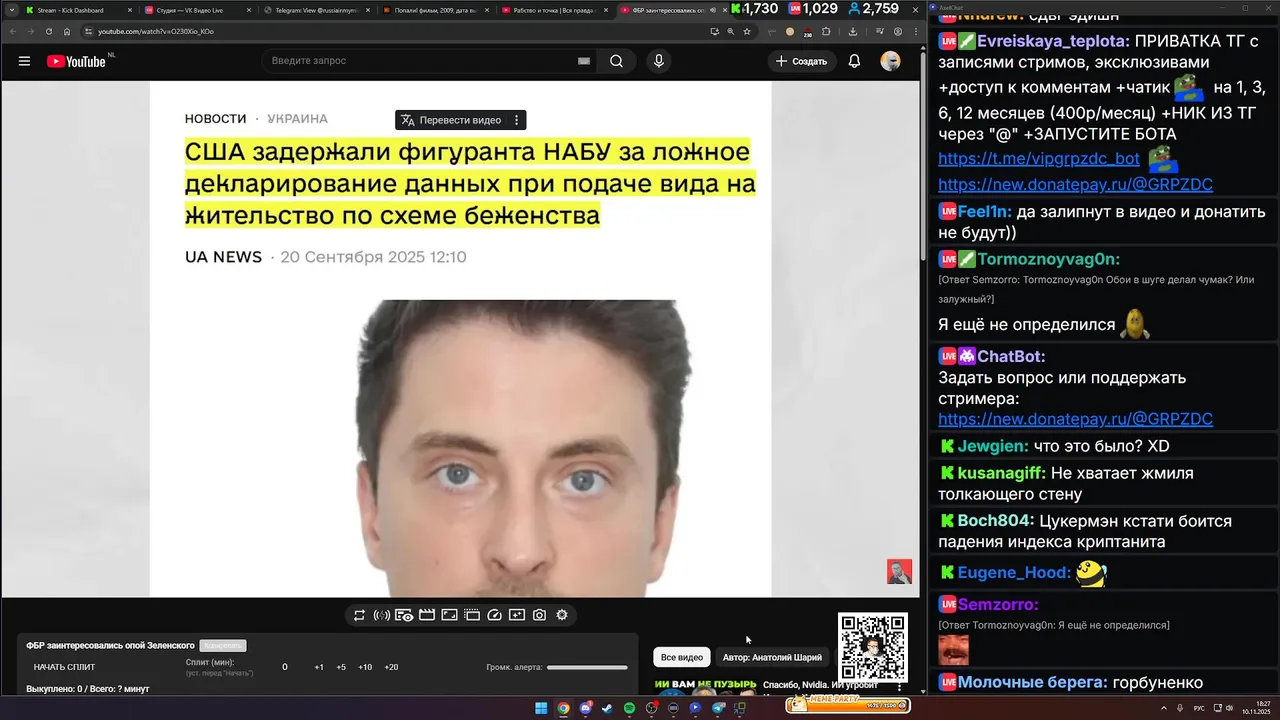Click the Tormoznoyvag0n username in chat

click(1049, 259)
